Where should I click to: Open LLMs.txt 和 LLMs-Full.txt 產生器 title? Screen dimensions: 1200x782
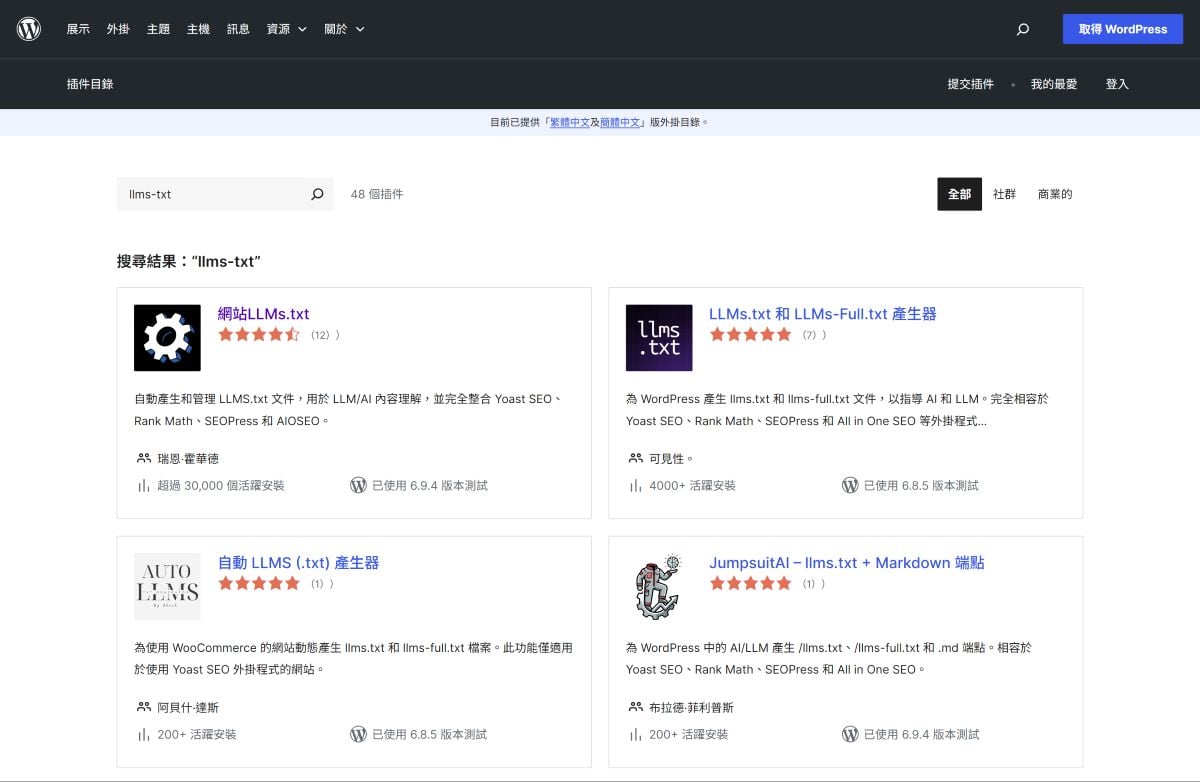(823, 313)
